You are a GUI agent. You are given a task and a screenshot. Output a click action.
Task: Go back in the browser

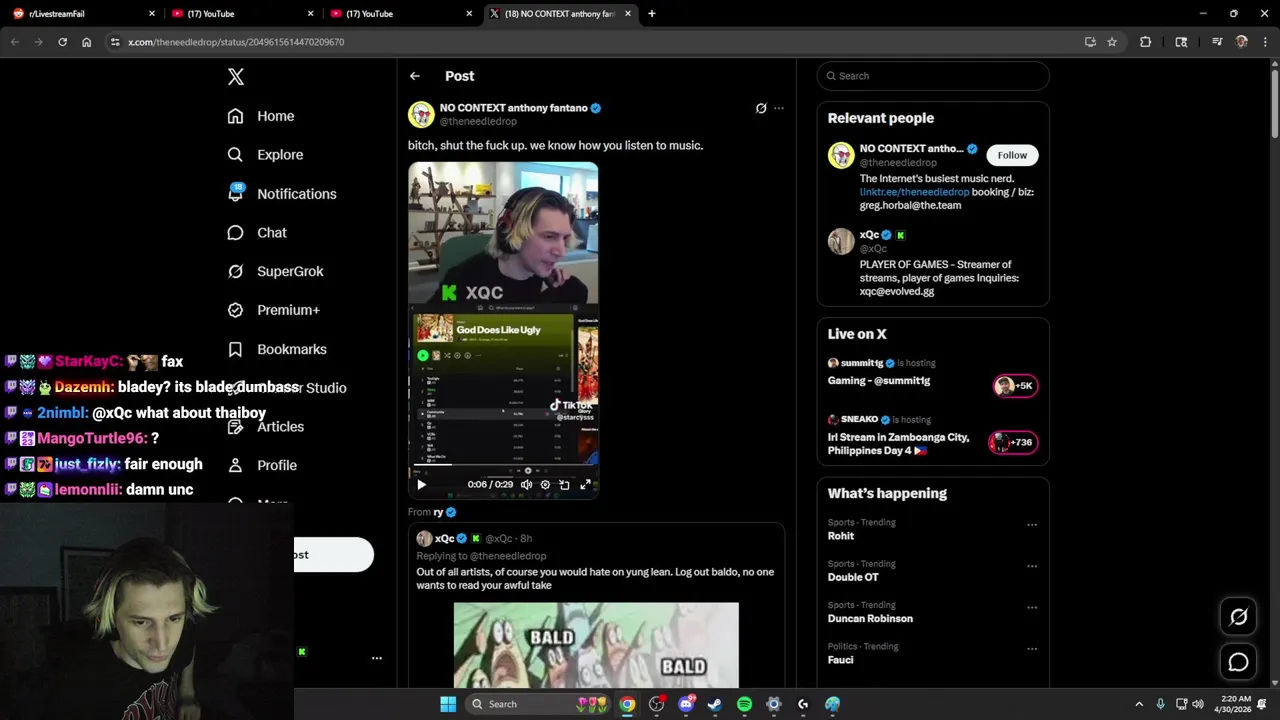click(14, 42)
